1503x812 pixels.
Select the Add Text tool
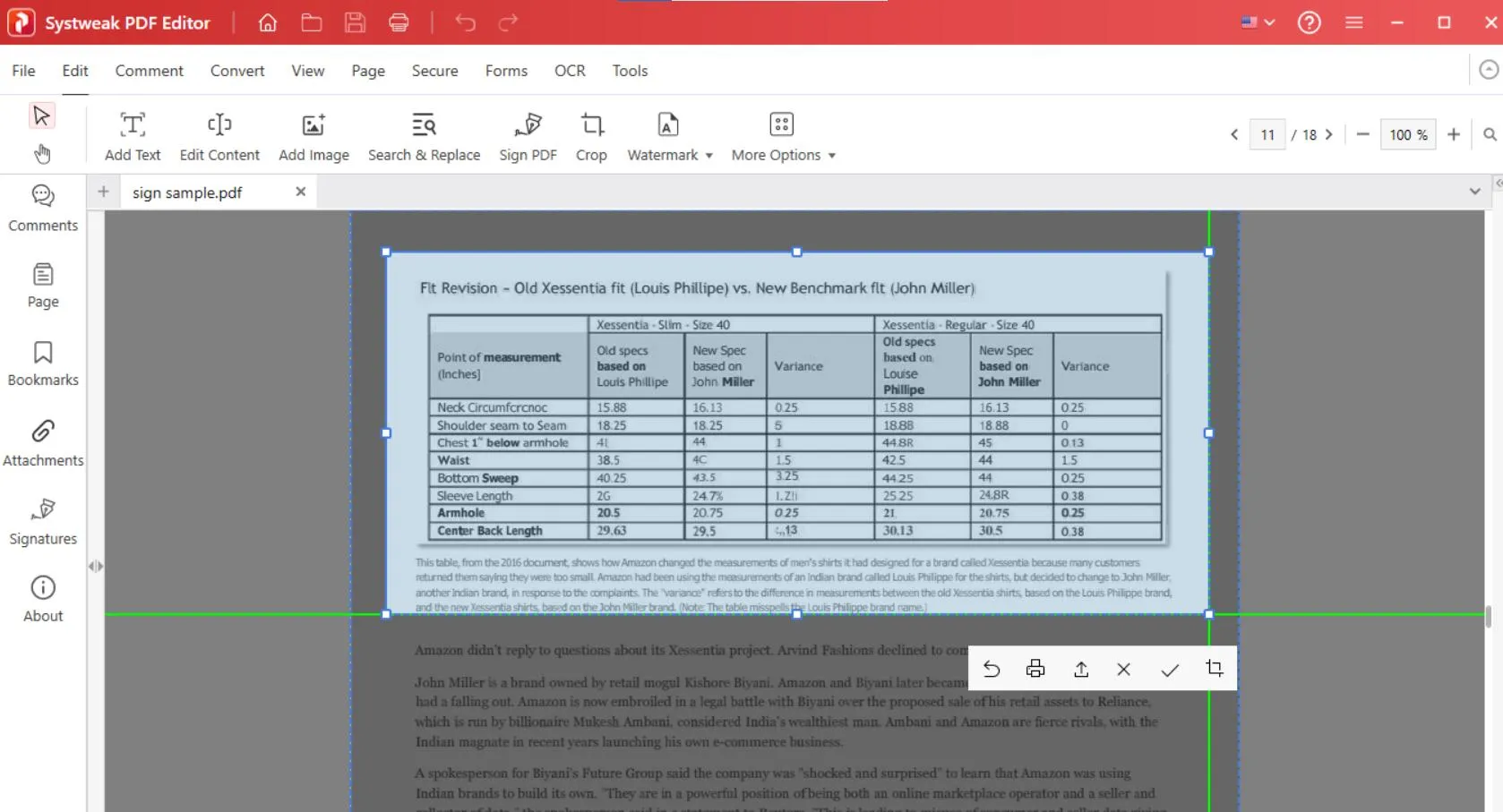(133, 136)
